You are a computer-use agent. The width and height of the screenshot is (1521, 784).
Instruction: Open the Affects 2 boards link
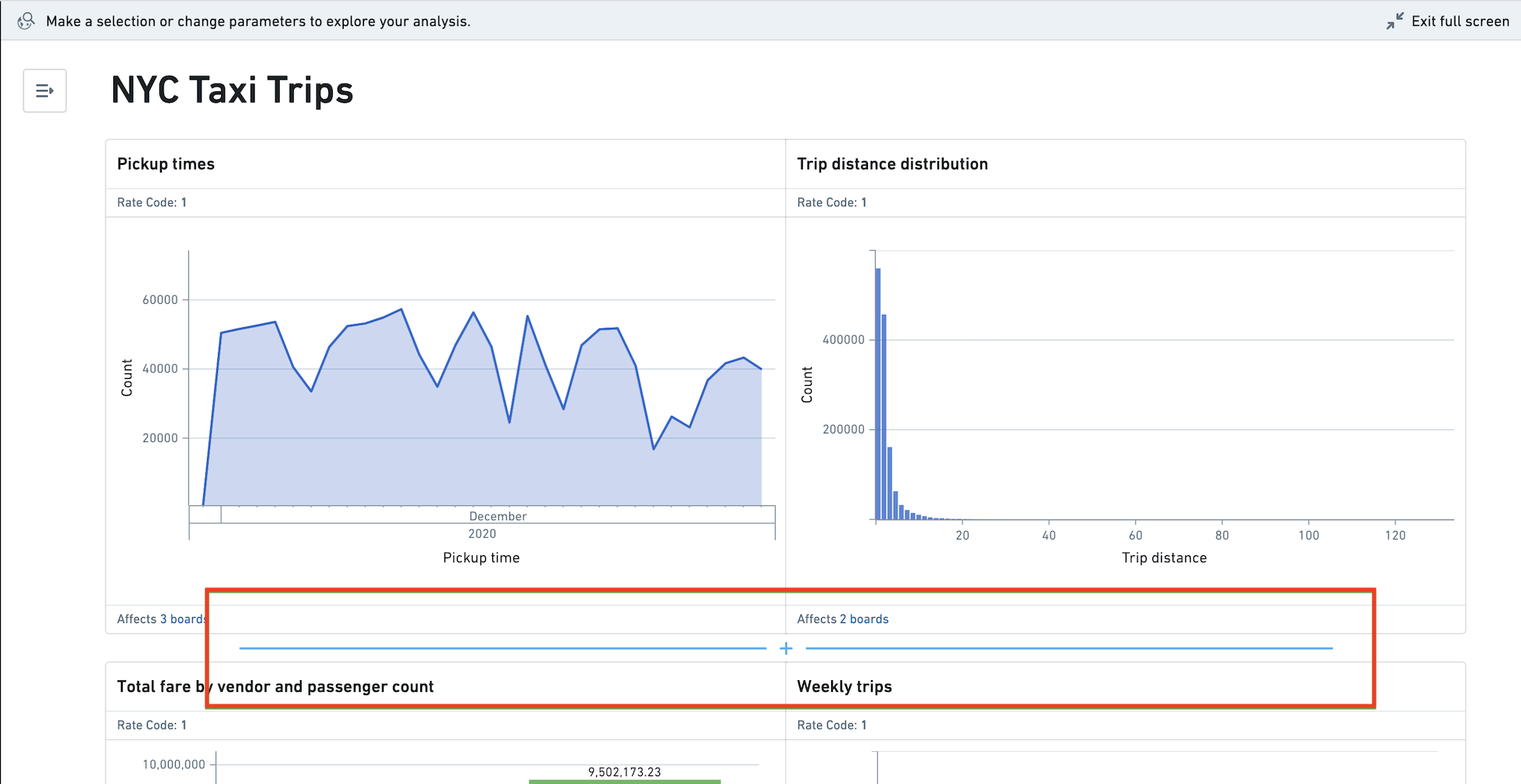tap(843, 618)
